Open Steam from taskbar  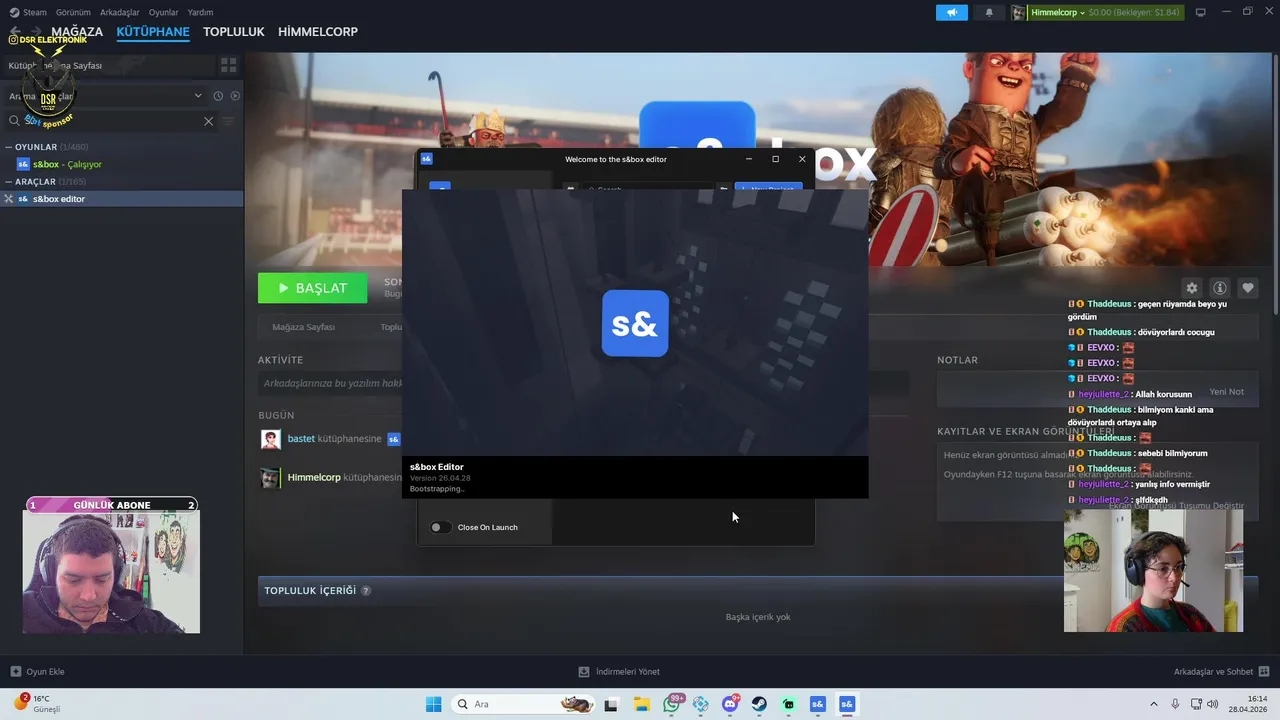759,704
